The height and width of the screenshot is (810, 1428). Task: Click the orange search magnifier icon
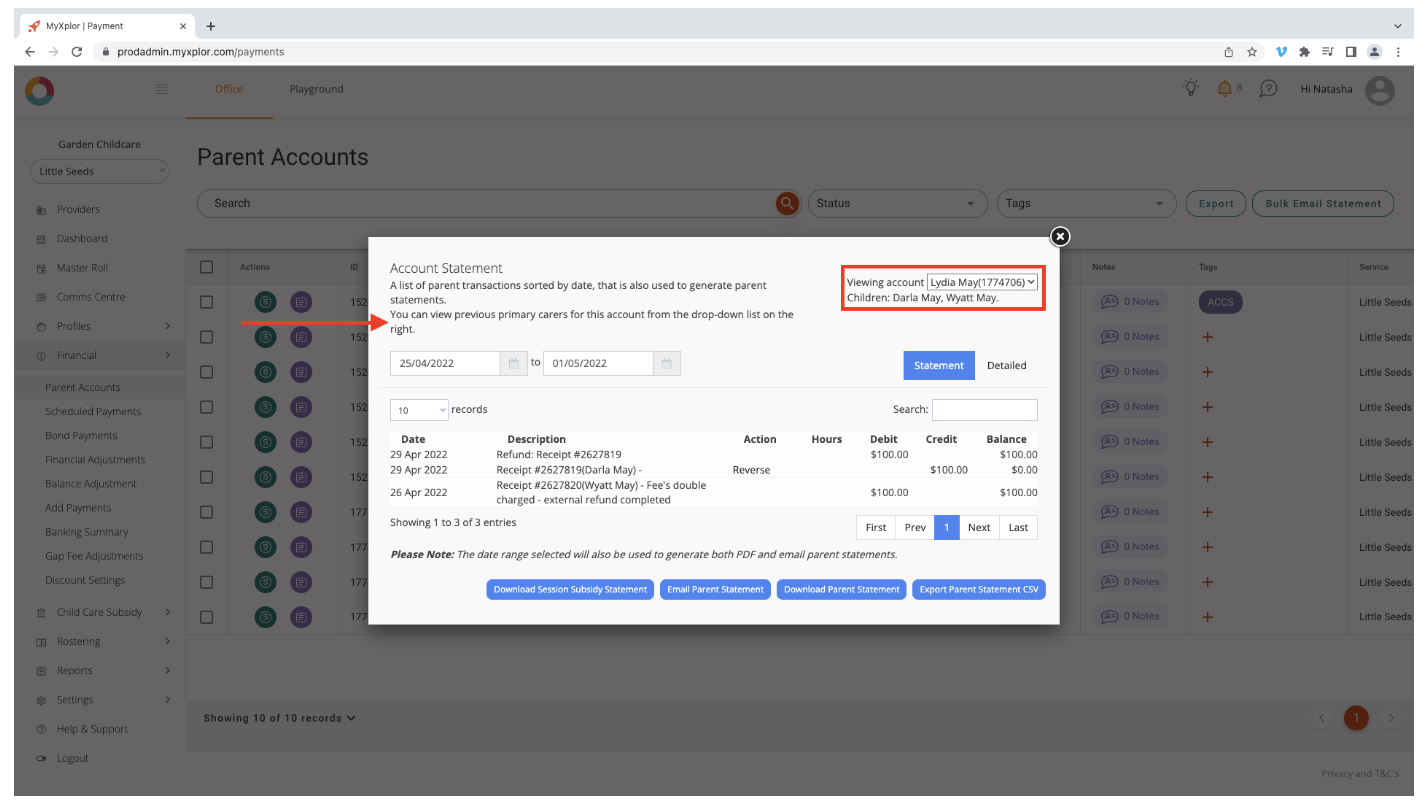[787, 203]
